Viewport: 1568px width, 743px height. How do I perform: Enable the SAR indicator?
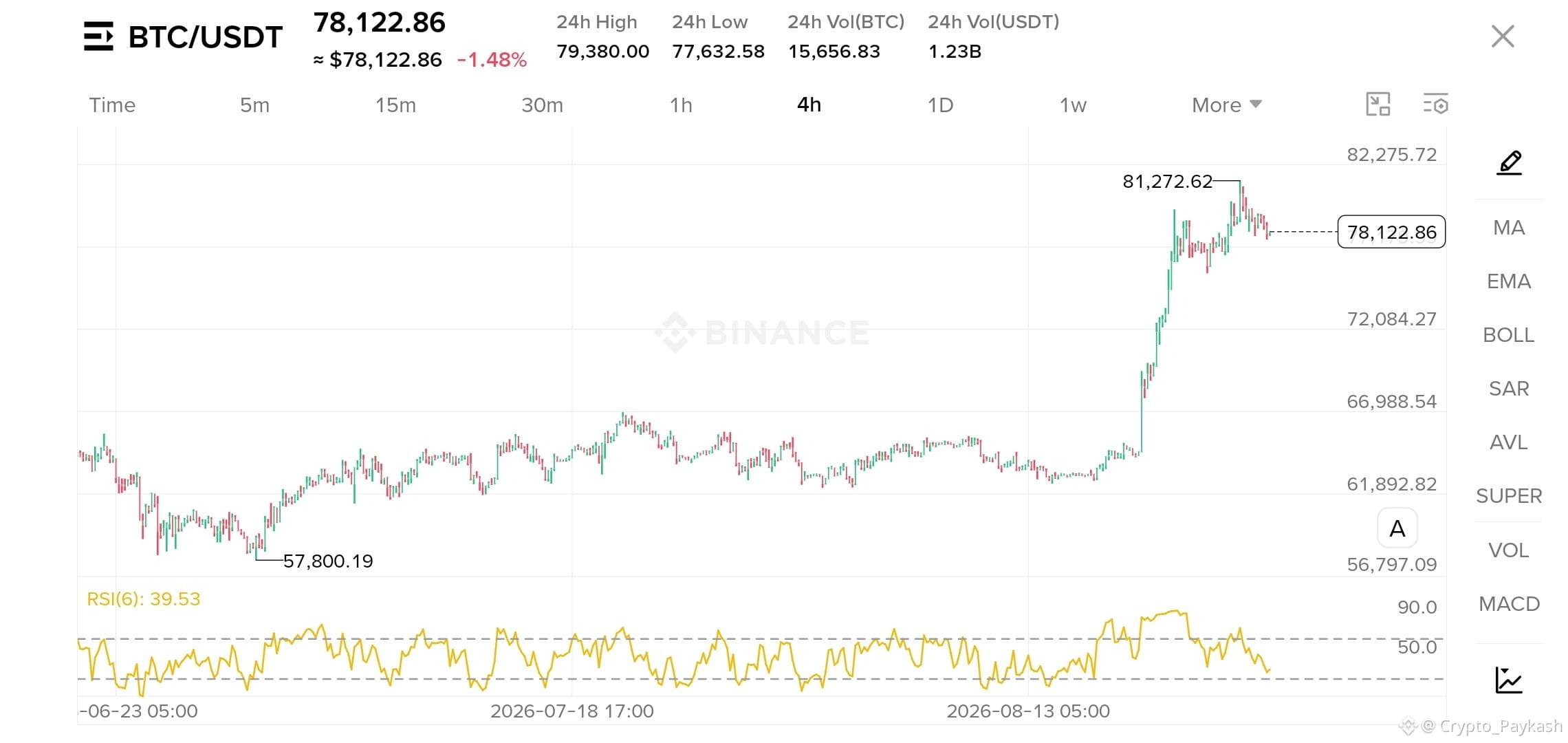click(1509, 389)
